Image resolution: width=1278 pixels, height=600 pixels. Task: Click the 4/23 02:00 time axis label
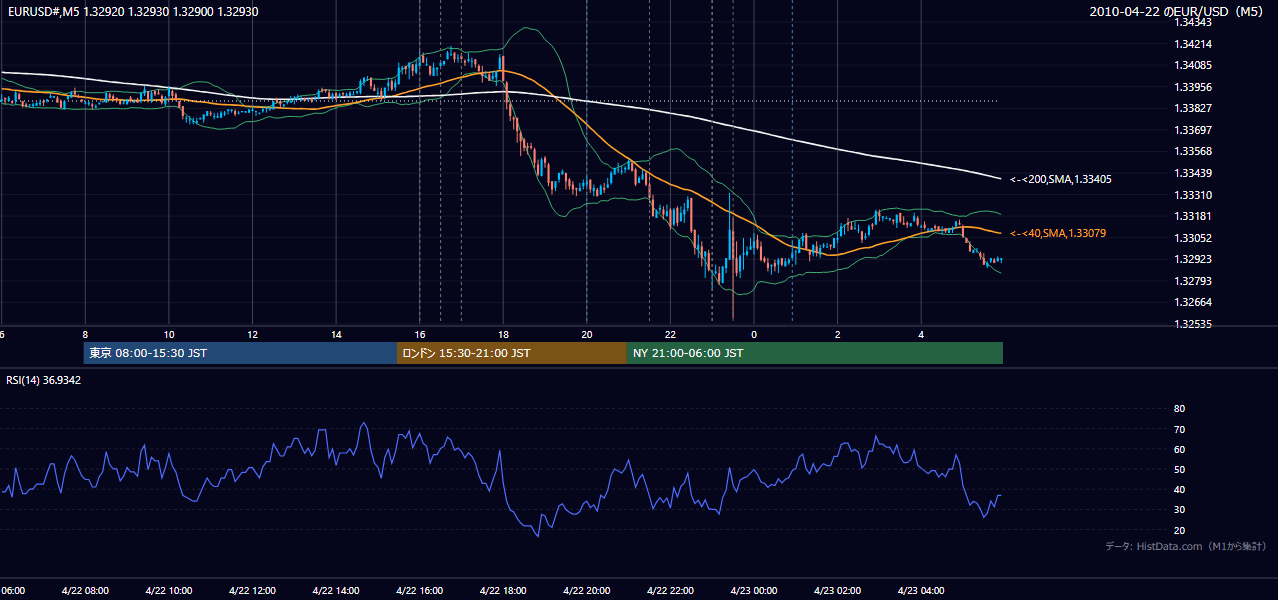pos(837,590)
